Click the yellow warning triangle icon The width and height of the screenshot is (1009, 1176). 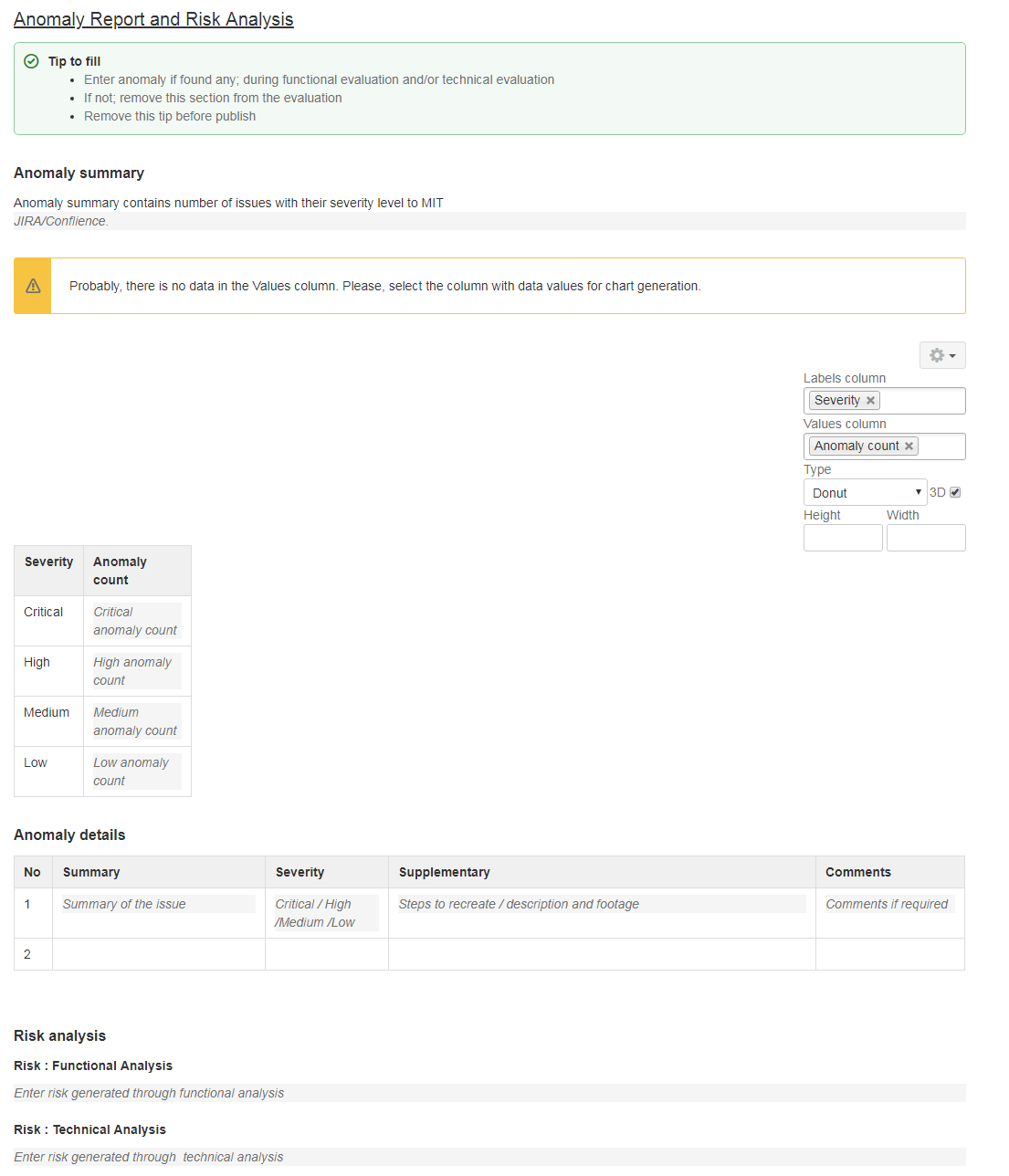tap(33, 286)
